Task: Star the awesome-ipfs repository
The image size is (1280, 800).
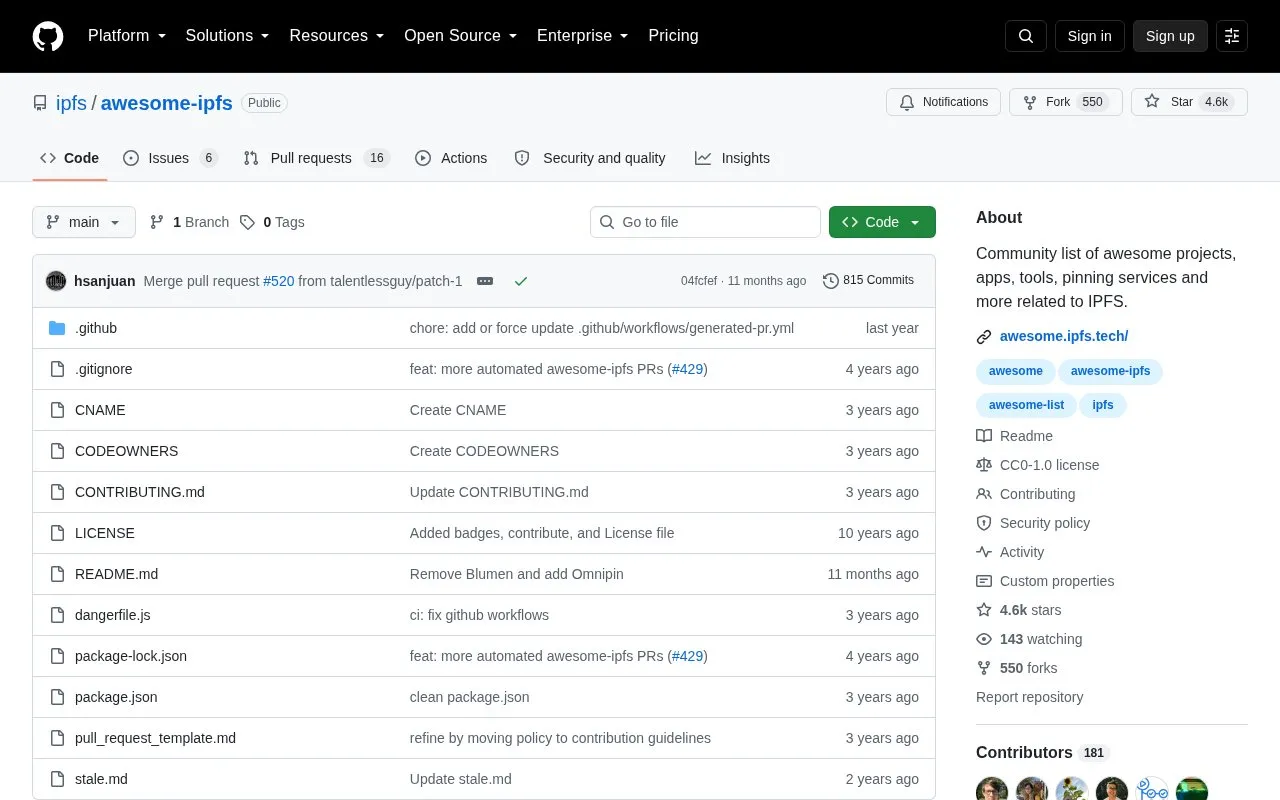Action: point(1189,102)
